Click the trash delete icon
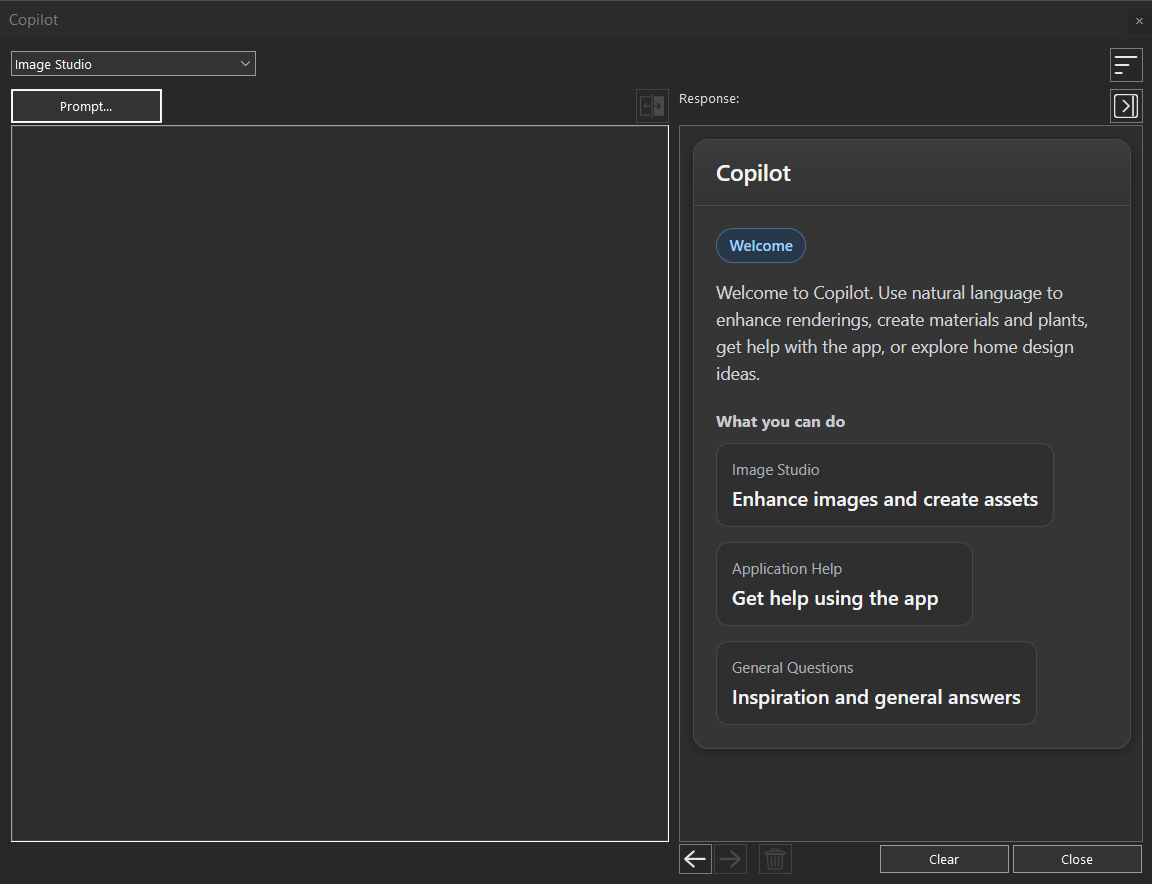The image size is (1152, 884). click(x=775, y=859)
